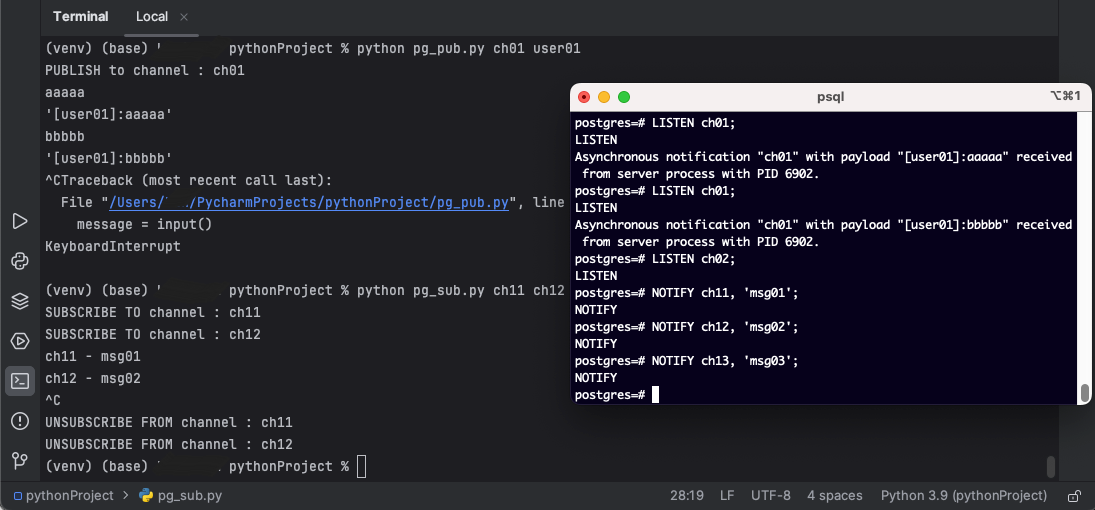1095x510 pixels.
Task: Close the Local terminal tab
Action: point(183,17)
